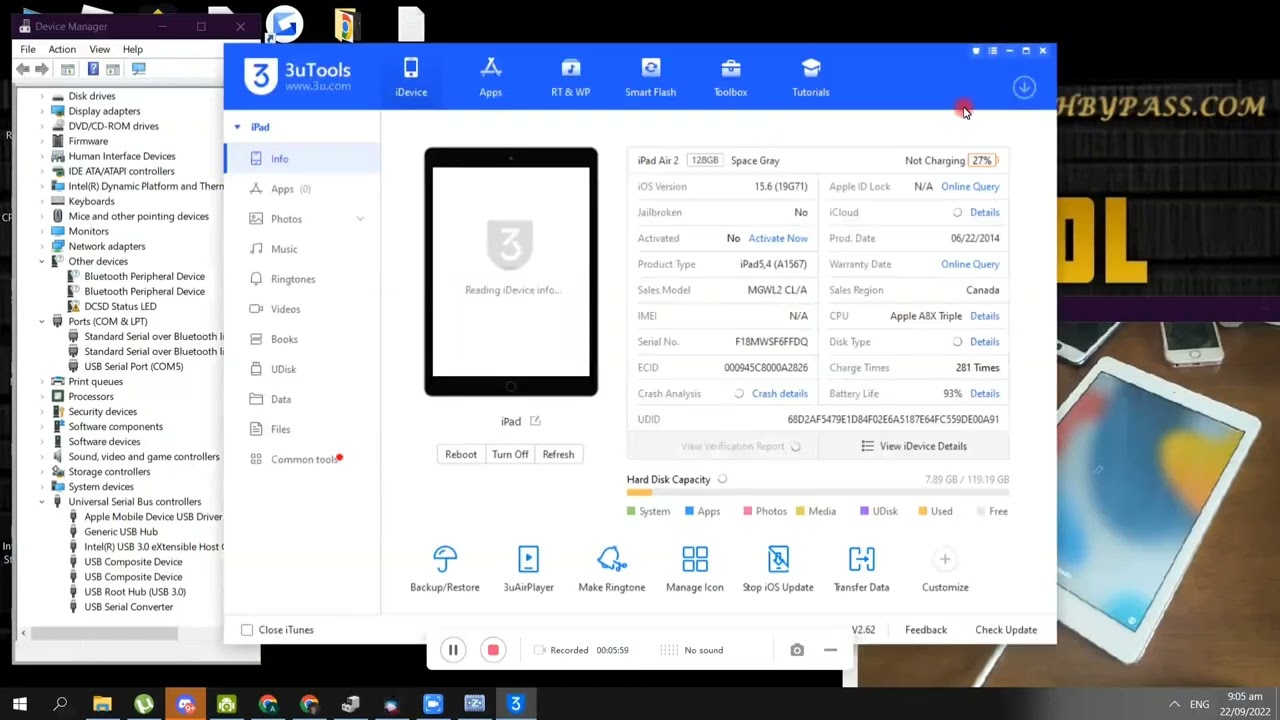Select Apple Mobile Device USB Driver
Image resolution: width=1280 pixels, height=720 pixels.
tap(153, 517)
